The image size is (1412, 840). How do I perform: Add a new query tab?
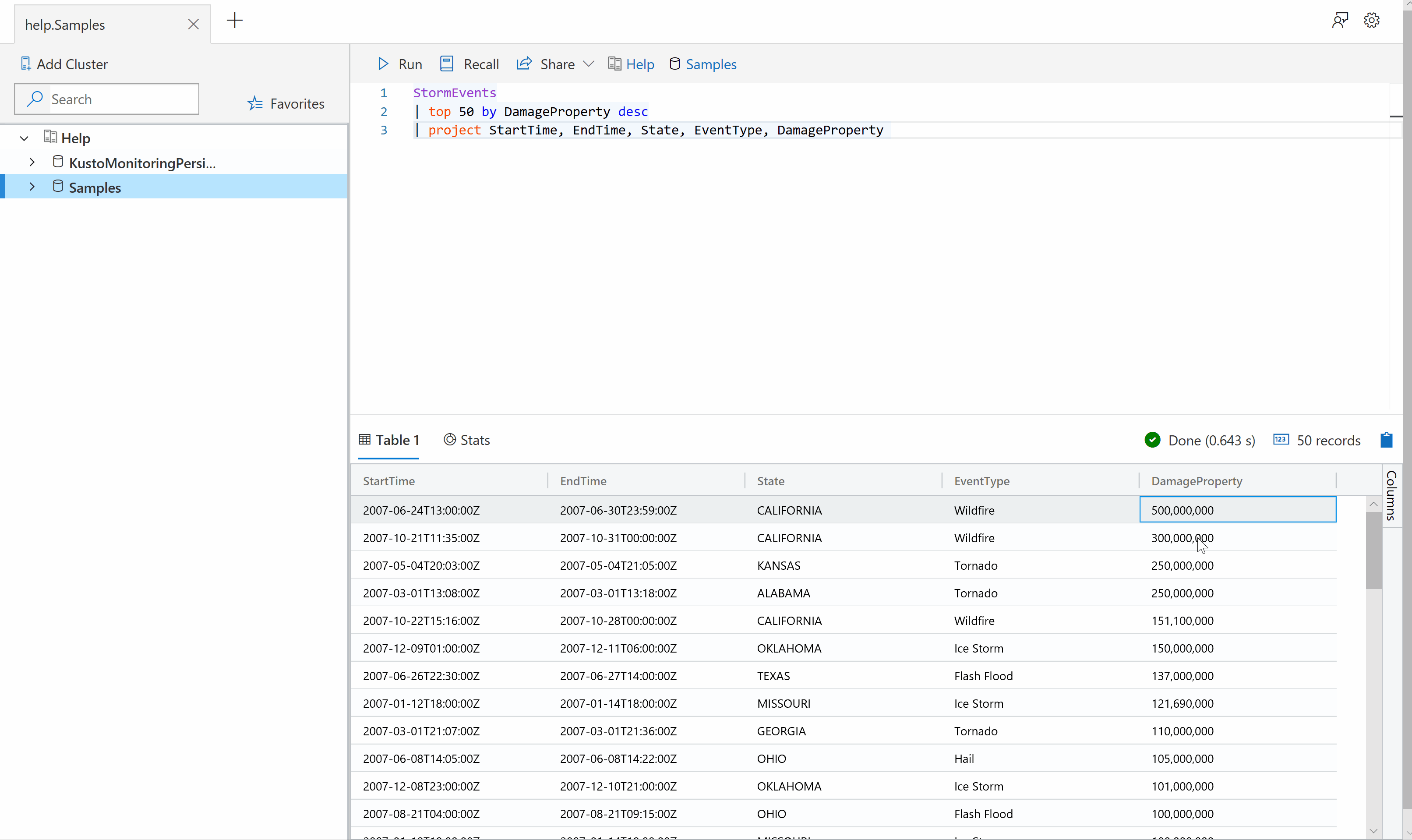[234, 21]
